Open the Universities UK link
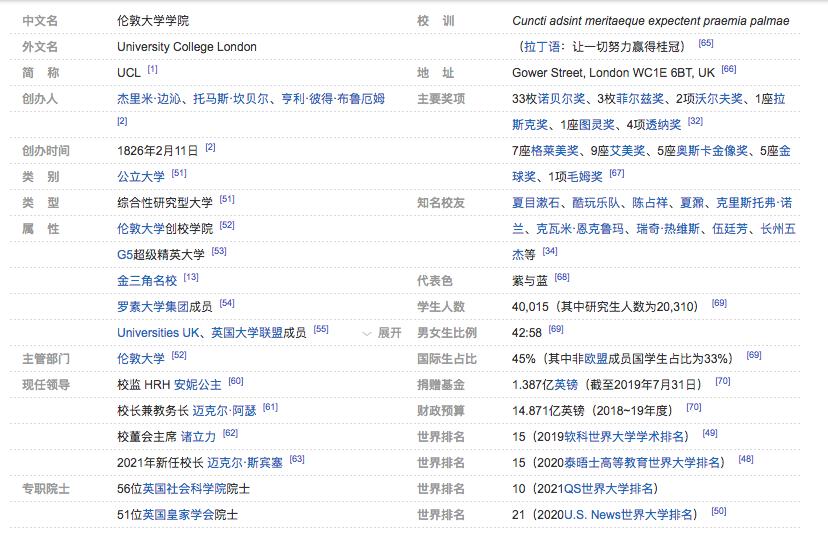828x534 pixels. coord(158,333)
